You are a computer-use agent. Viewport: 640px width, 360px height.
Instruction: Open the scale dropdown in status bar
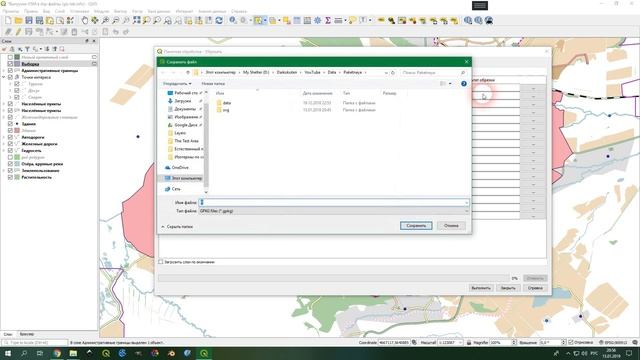[x=460, y=342]
